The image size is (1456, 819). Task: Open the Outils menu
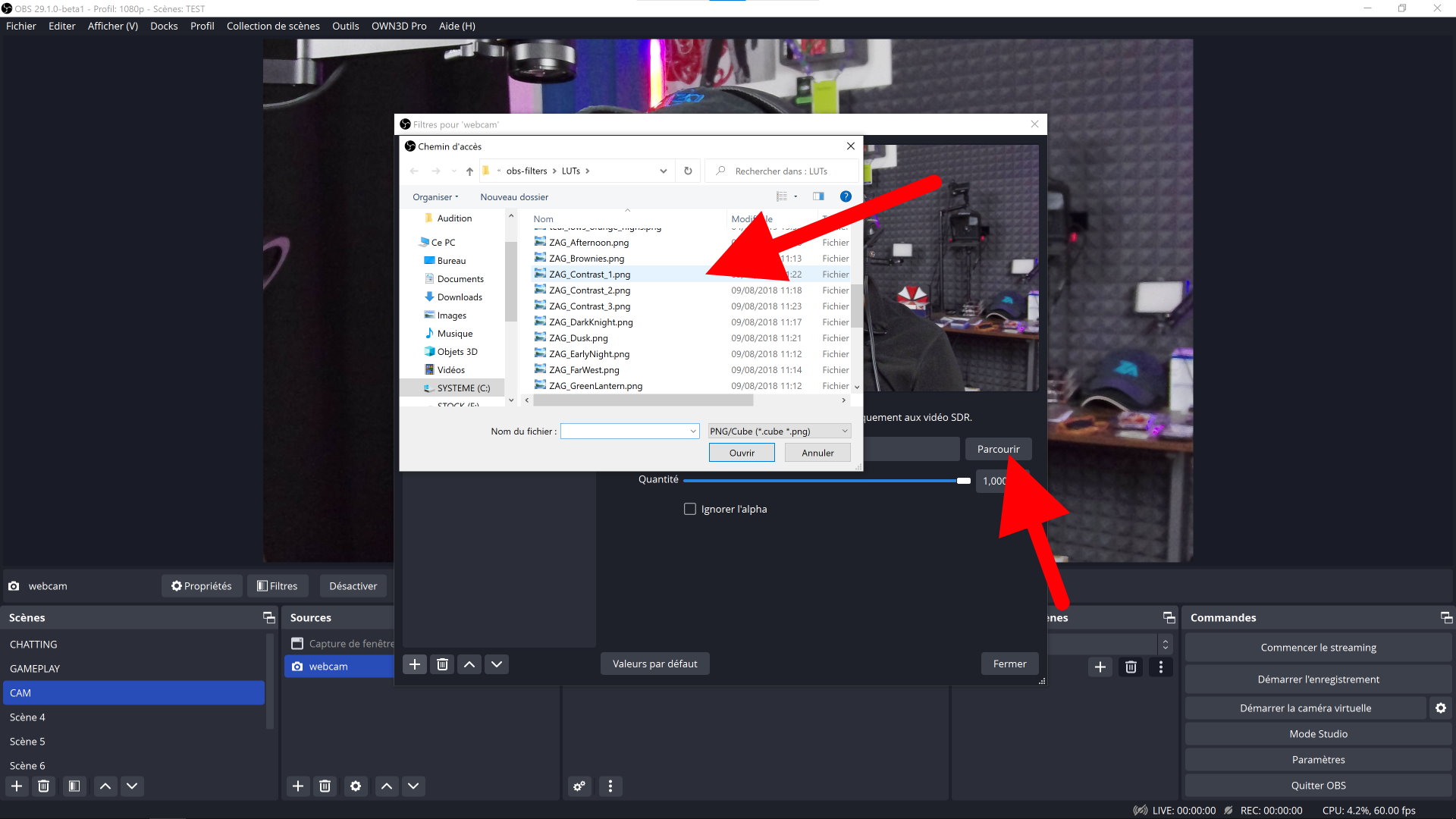coord(345,26)
